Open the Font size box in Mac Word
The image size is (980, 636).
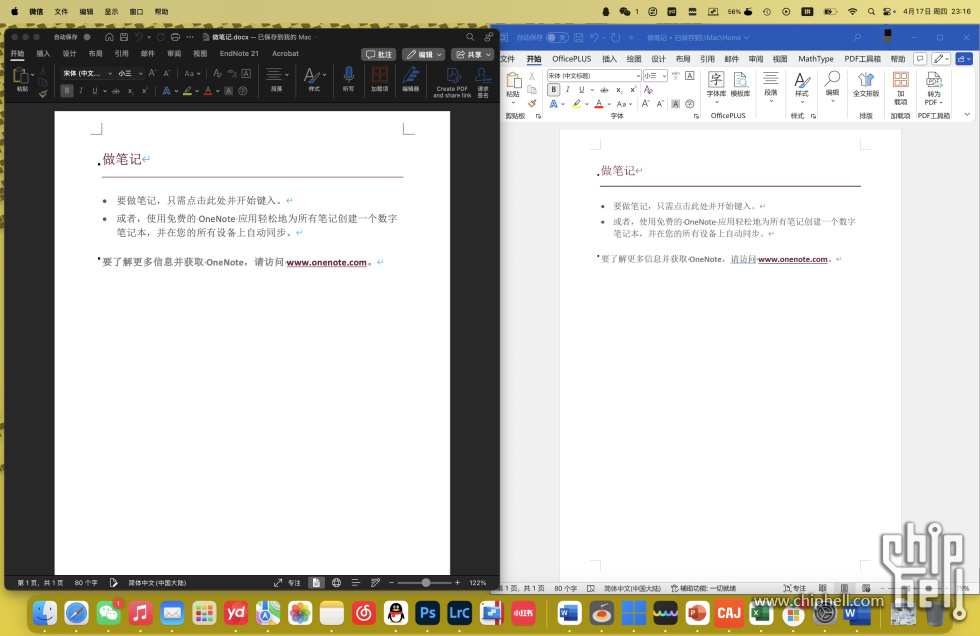coord(130,73)
